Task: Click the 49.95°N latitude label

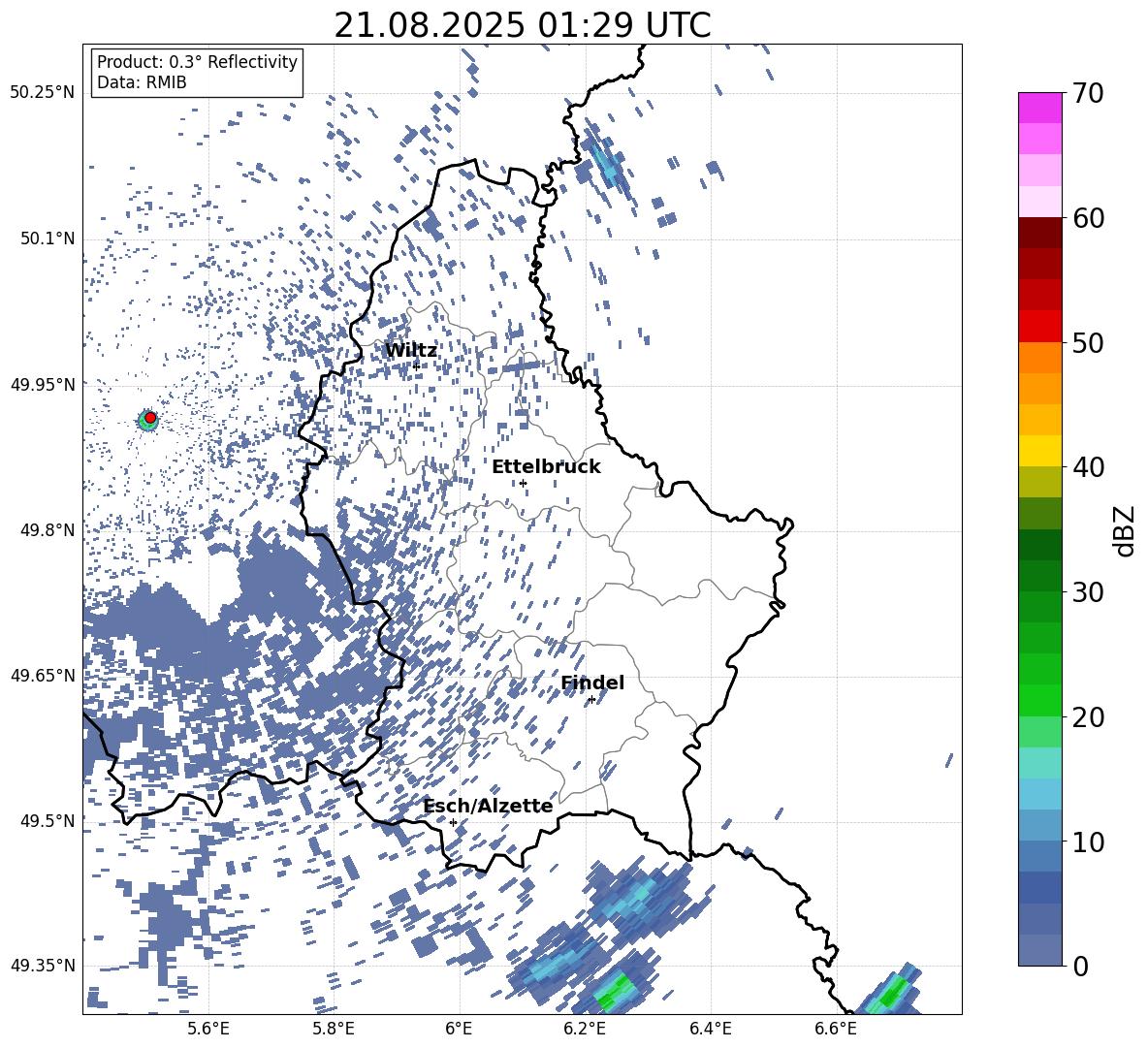Action: tap(43, 384)
